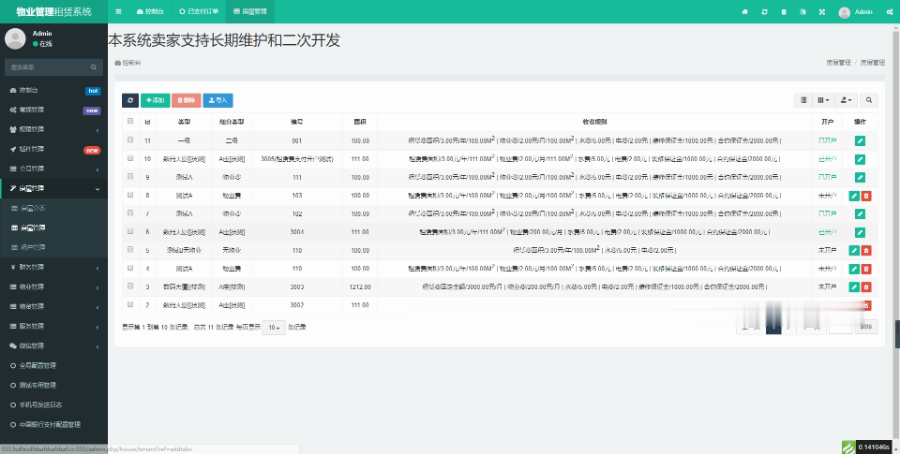Image resolution: width=900 pixels, height=454 pixels.
Task: Click the trash clear-cache icon in header
Action: (x=784, y=12)
